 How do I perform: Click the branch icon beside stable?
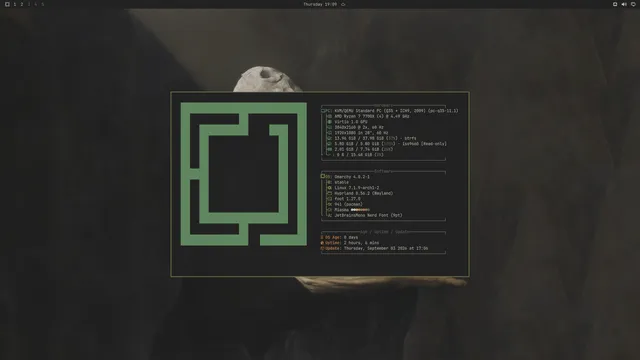click(x=329, y=182)
